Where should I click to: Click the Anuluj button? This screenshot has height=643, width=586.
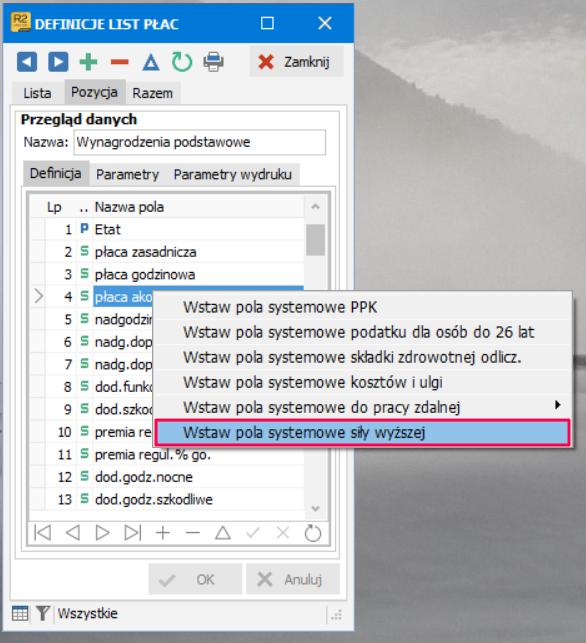point(293,579)
